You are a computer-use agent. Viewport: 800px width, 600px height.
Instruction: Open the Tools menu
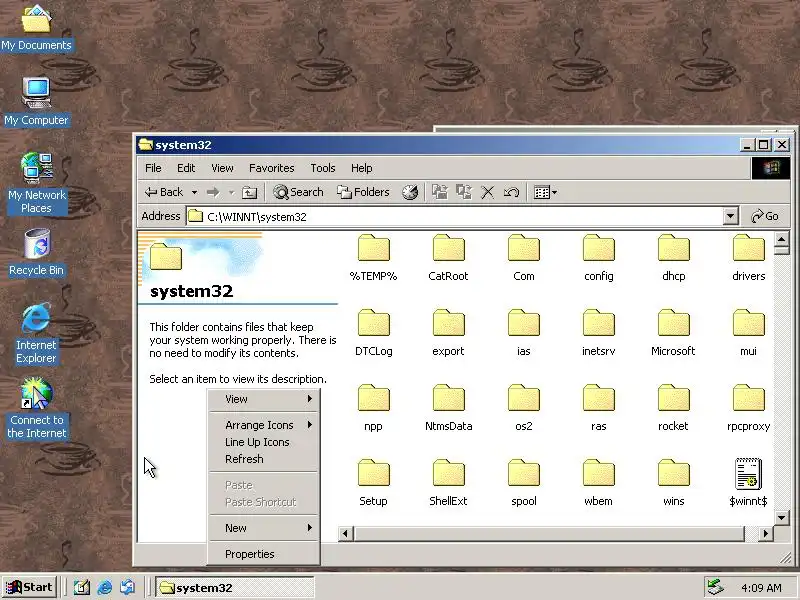pyautogui.click(x=322, y=168)
